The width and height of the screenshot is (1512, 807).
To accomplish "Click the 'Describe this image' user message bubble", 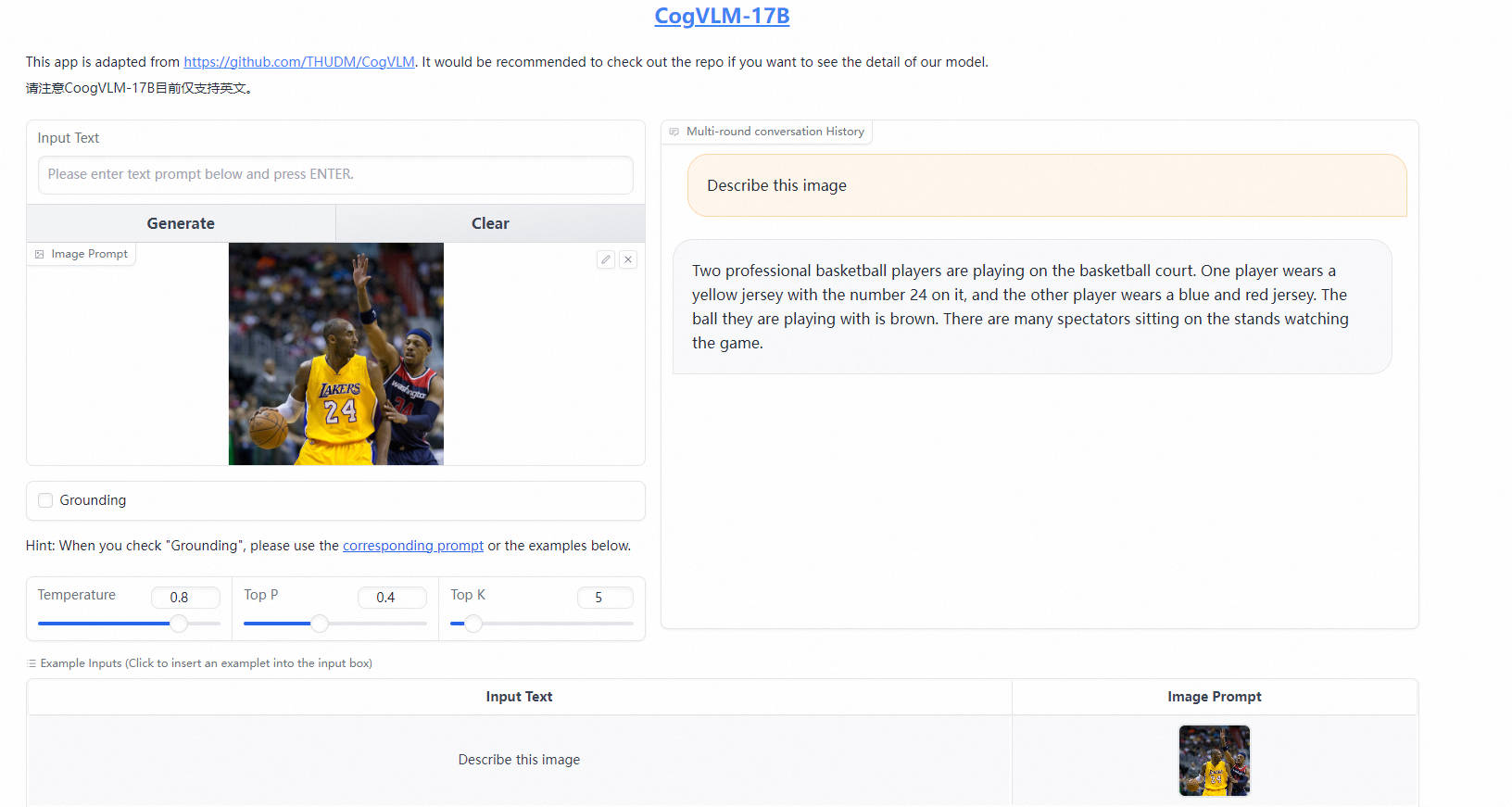I will click(1047, 185).
